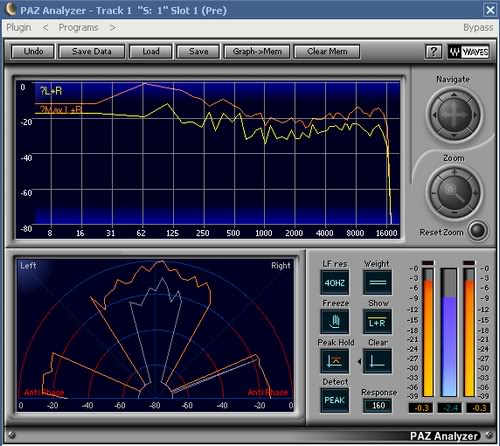Change LF res 40HZ setting

(x=335, y=283)
